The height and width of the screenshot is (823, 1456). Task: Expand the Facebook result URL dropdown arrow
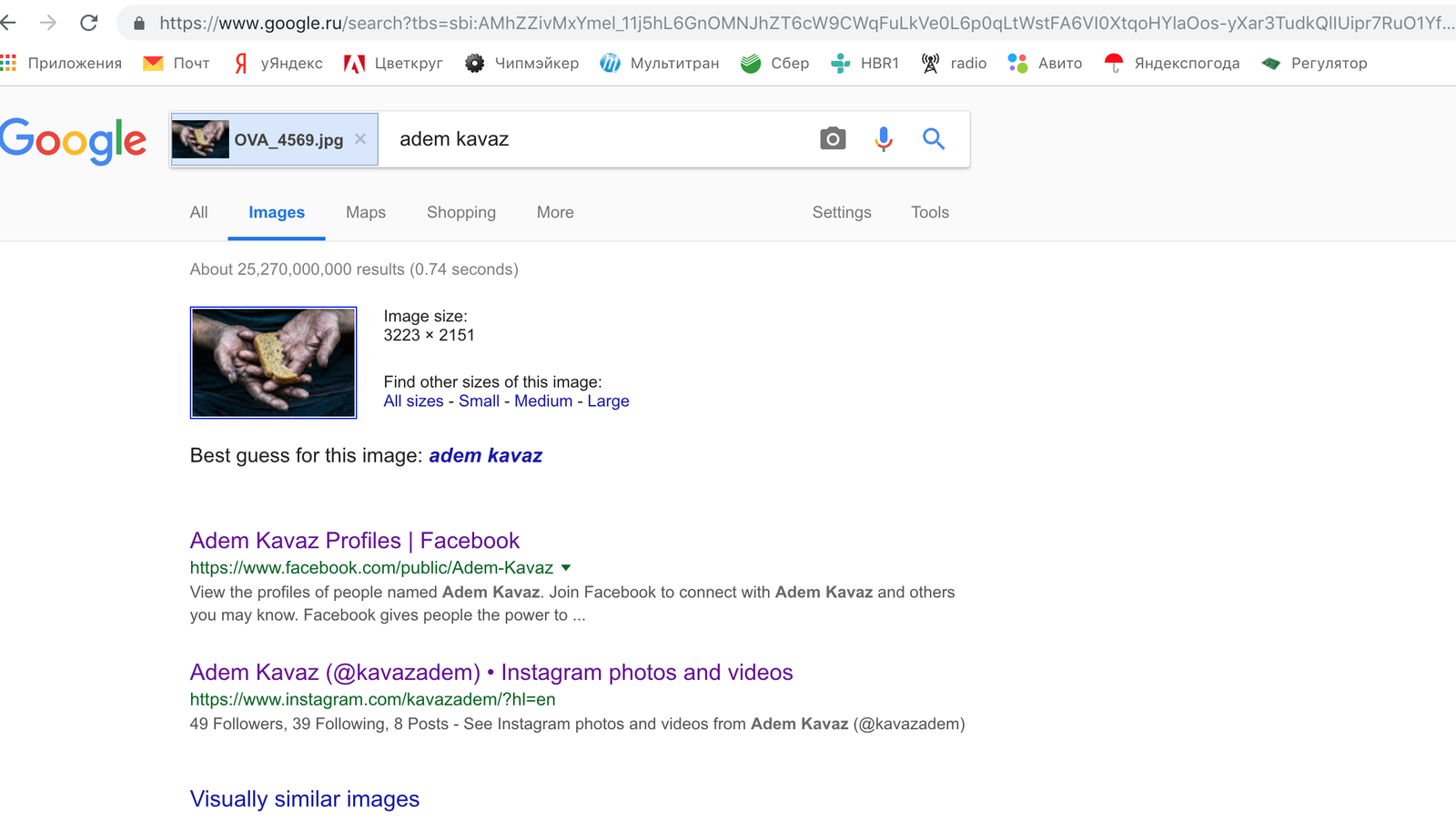click(x=566, y=568)
